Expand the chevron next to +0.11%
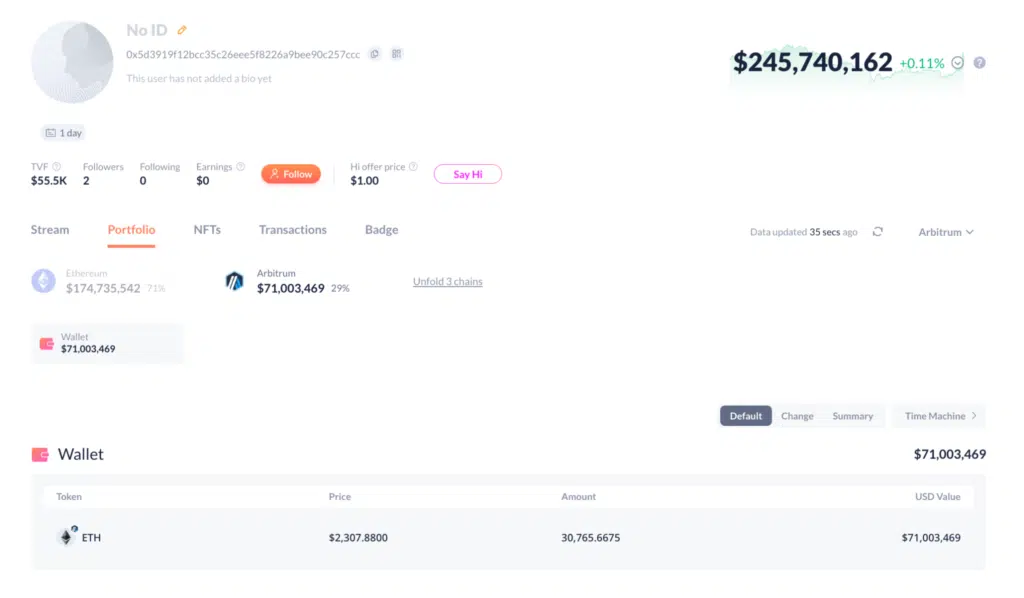The image size is (1024, 598). click(x=955, y=62)
